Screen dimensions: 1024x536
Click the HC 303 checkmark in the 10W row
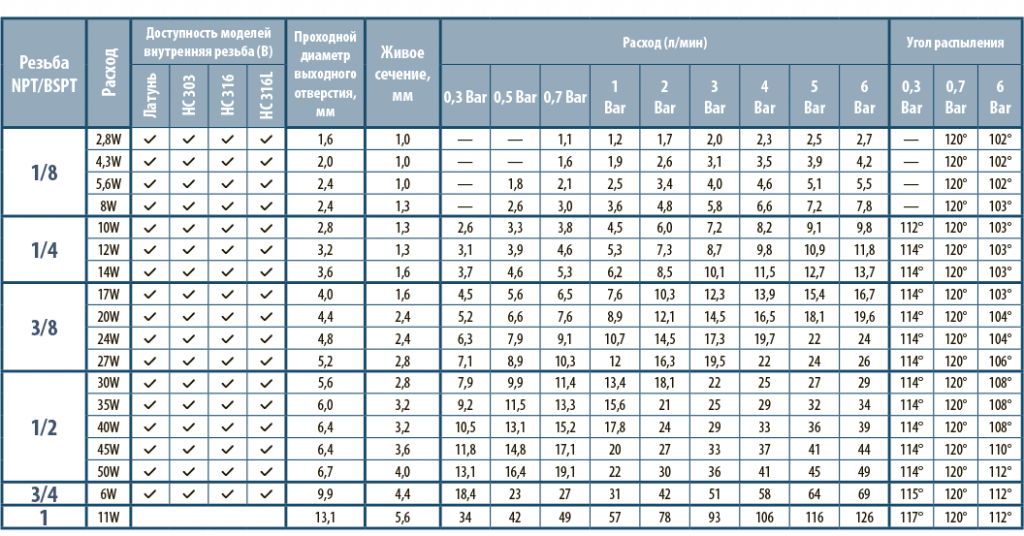189,228
